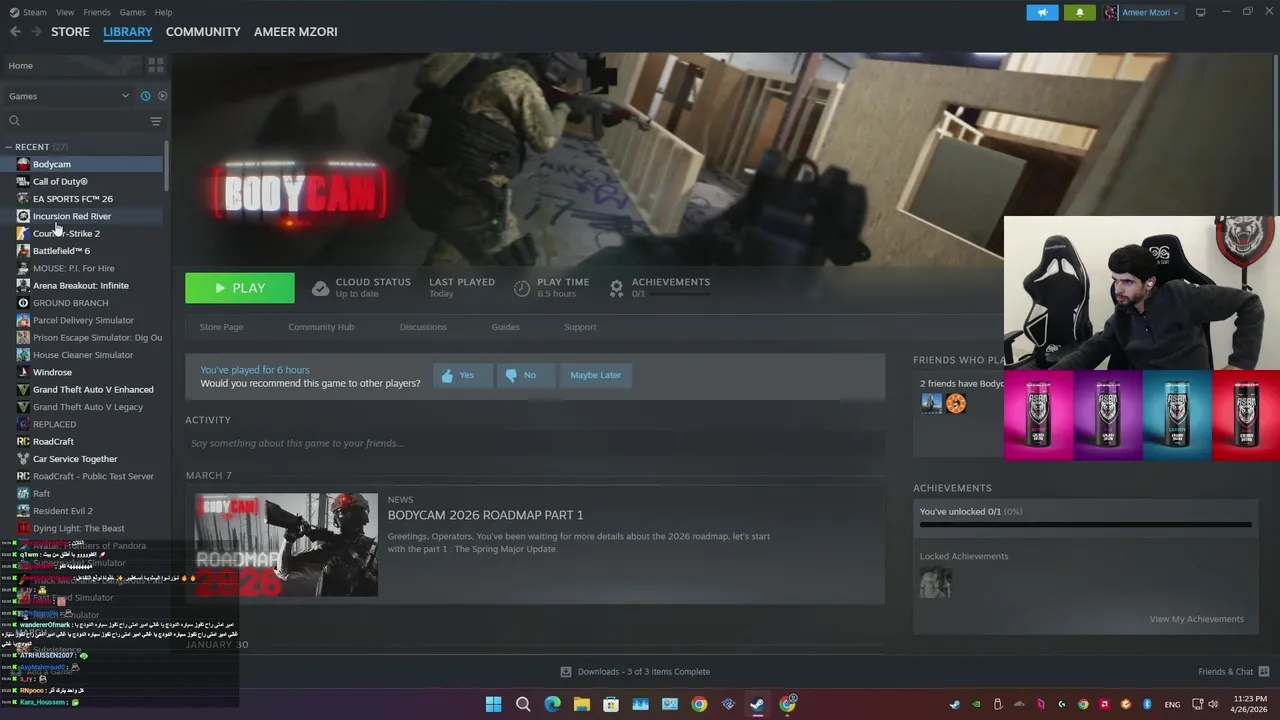Open Big Picture mode monitor icon in title bar
1280x720 pixels.
1201,12
